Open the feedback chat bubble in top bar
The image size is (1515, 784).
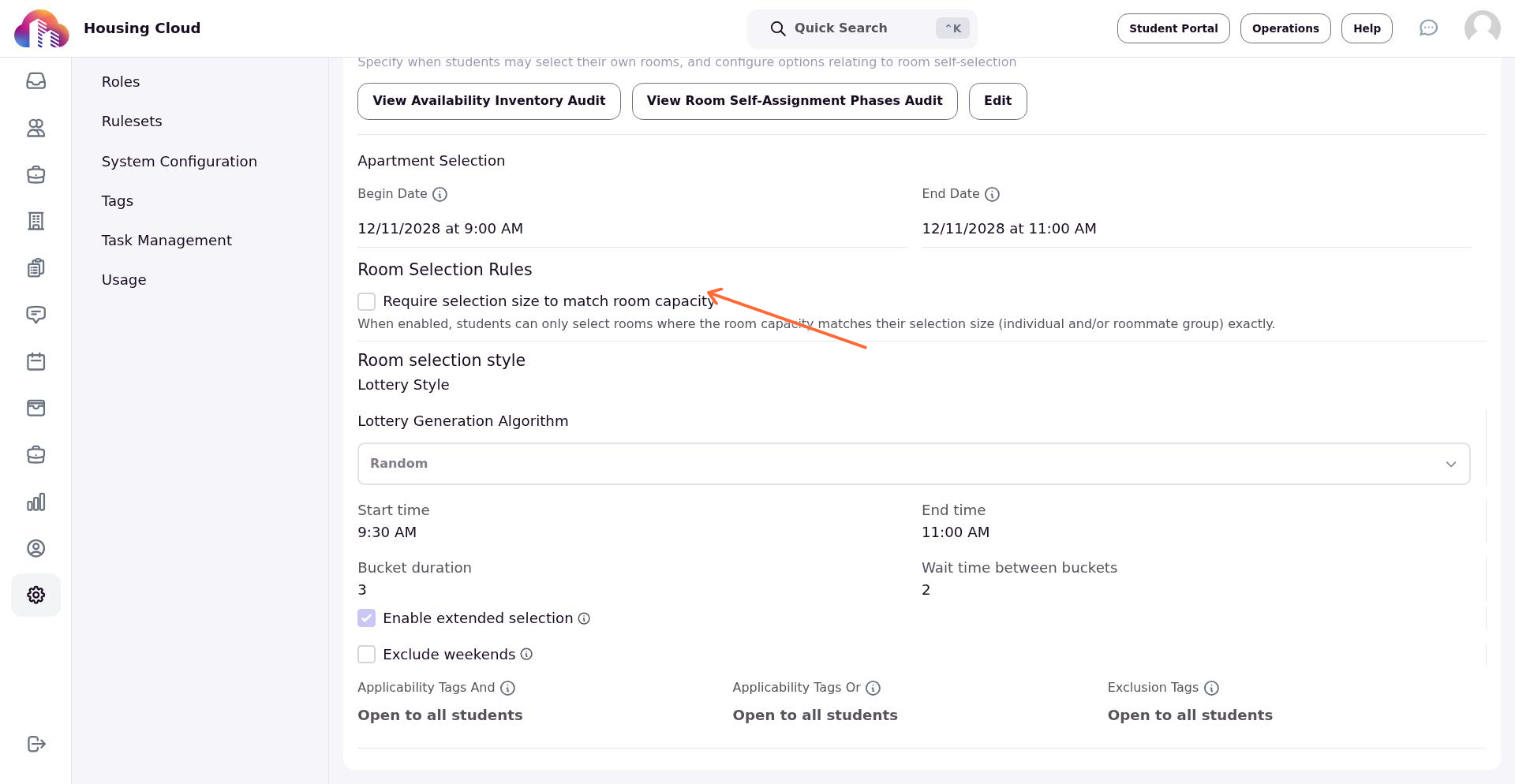pos(1429,27)
